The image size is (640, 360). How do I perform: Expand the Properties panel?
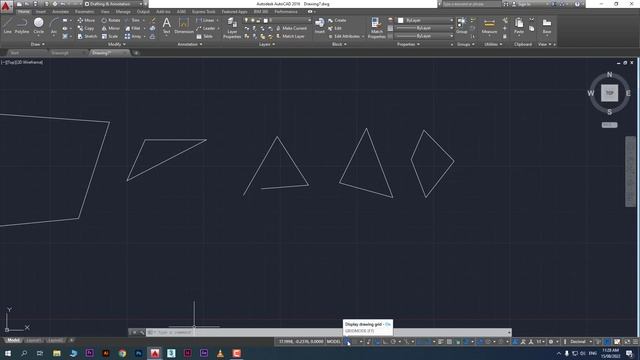[x=408, y=44]
